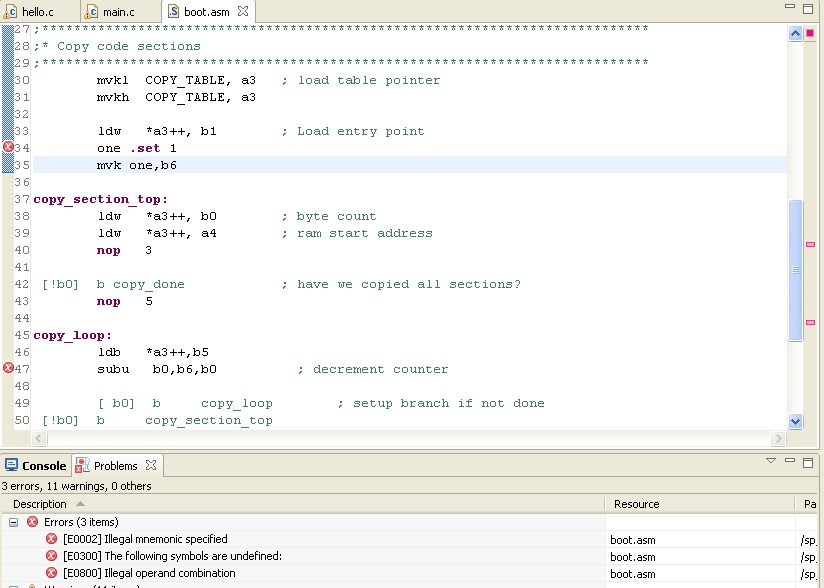Click boot.asm resource in the E0300 row
The width and height of the screenshot is (824, 588).
[633, 556]
